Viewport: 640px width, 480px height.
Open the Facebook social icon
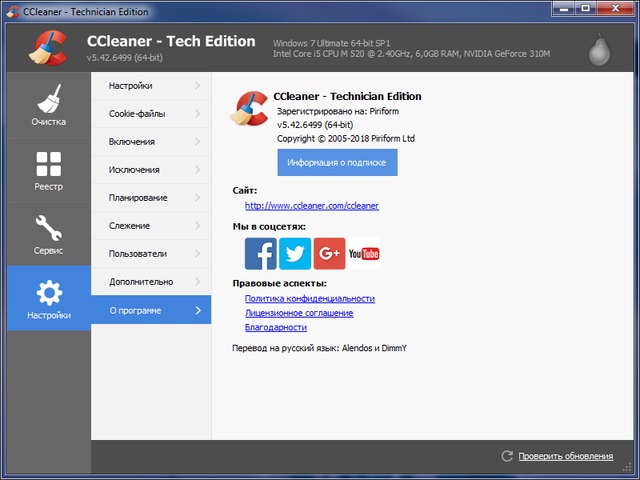click(261, 254)
